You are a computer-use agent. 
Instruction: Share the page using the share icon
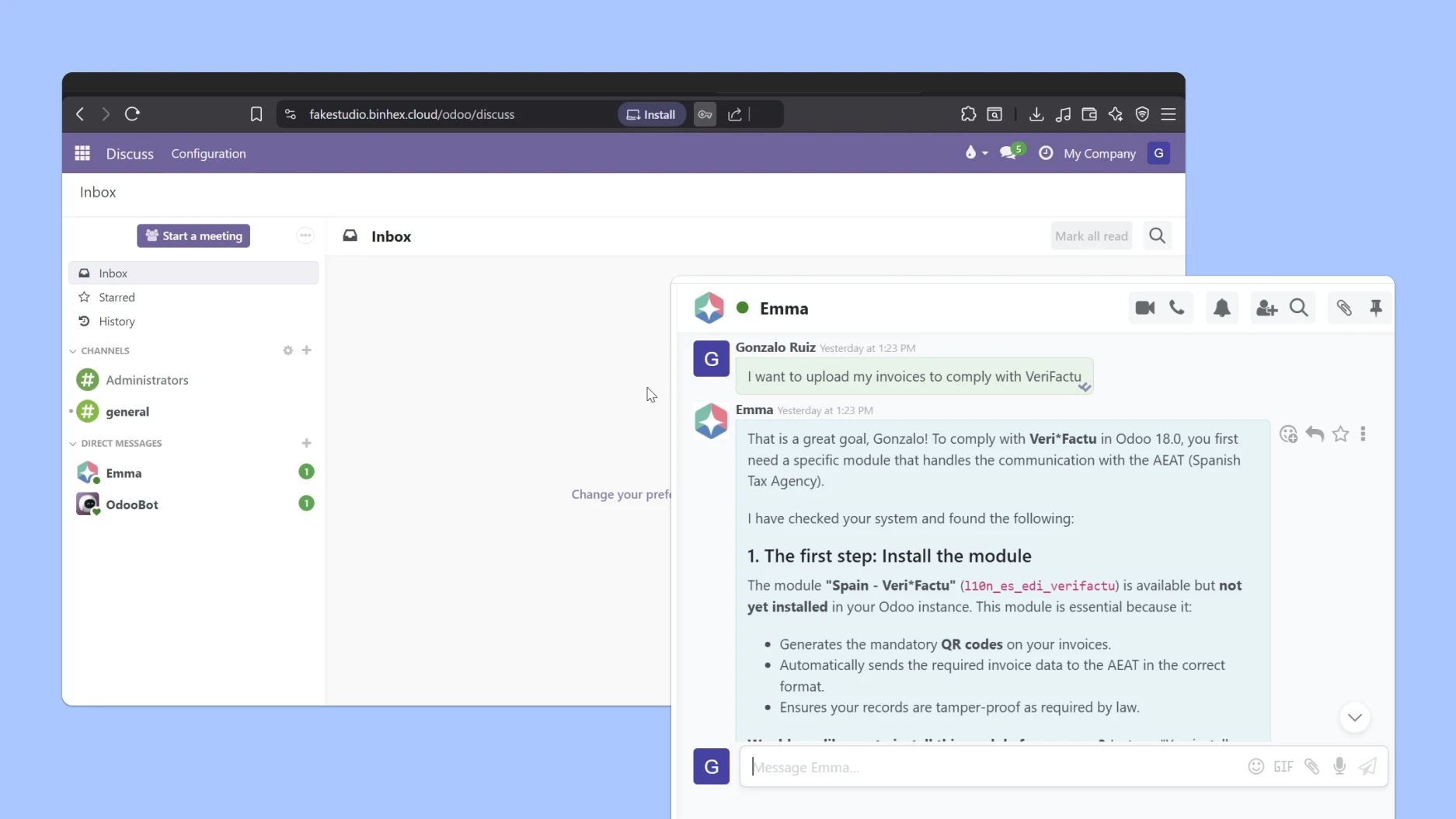734,114
